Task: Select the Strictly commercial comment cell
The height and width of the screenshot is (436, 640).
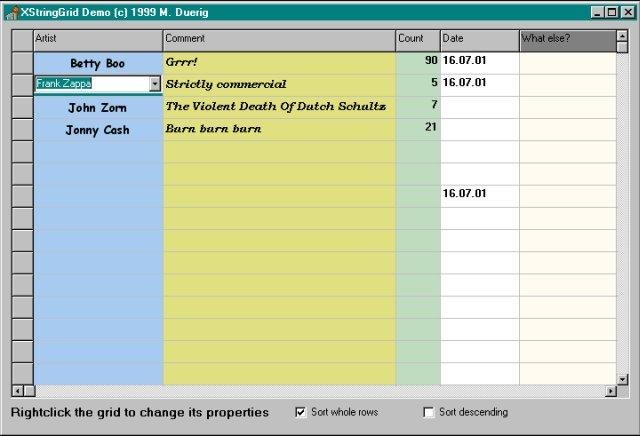Action: tap(279, 85)
